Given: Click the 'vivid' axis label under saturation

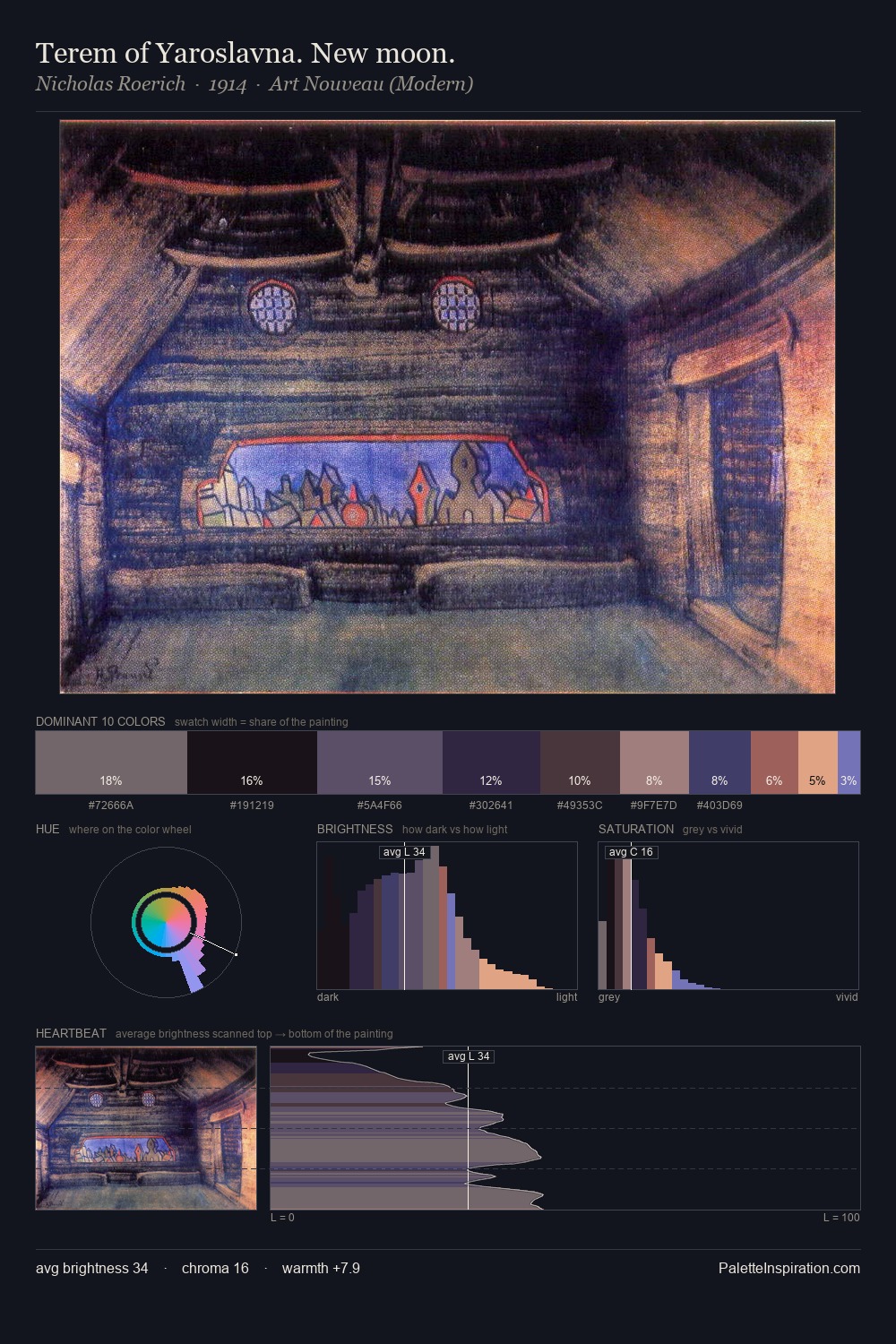Looking at the screenshot, I should [x=847, y=997].
